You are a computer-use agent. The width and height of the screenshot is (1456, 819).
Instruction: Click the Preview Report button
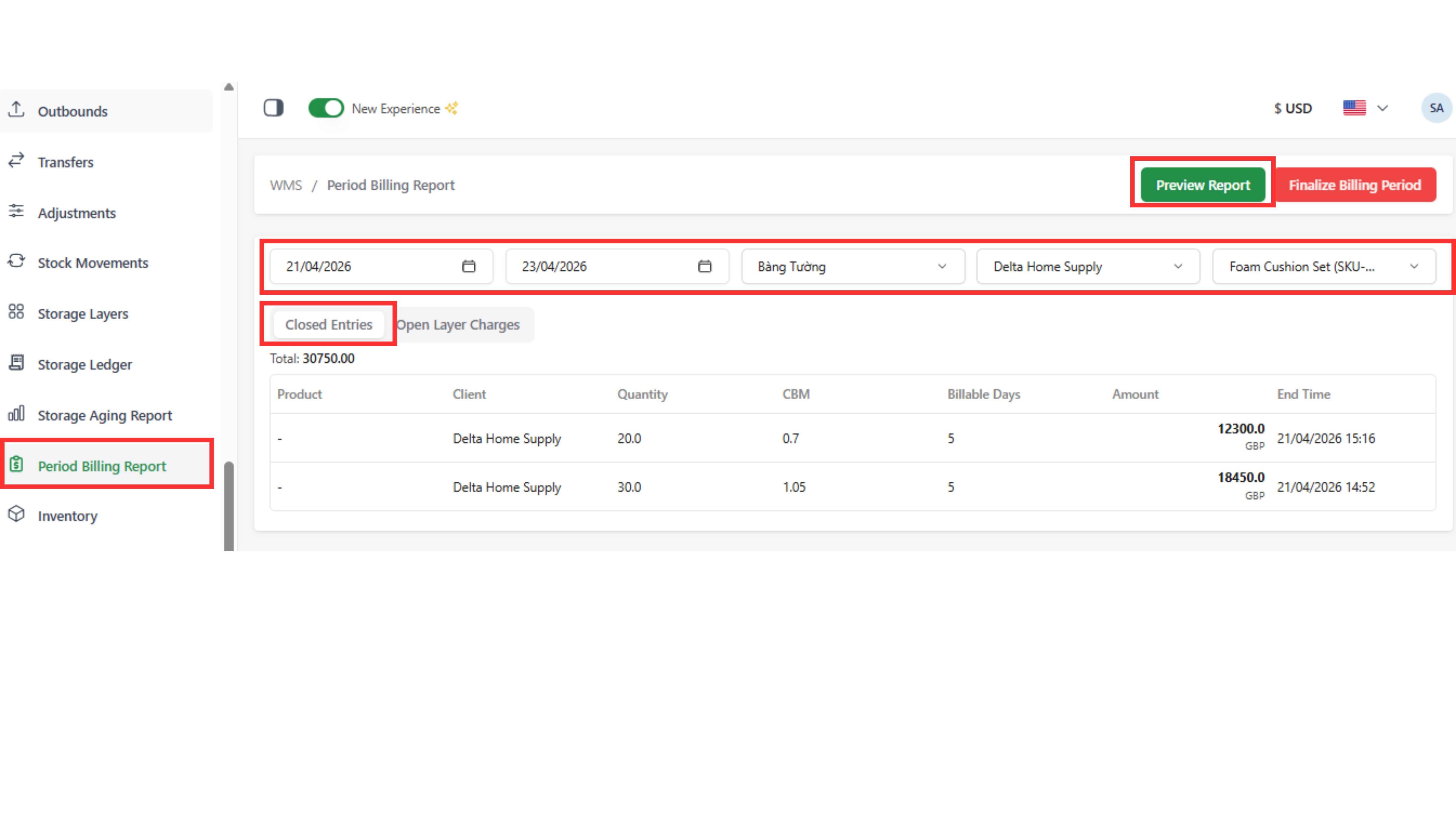(x=1202, y=185)
